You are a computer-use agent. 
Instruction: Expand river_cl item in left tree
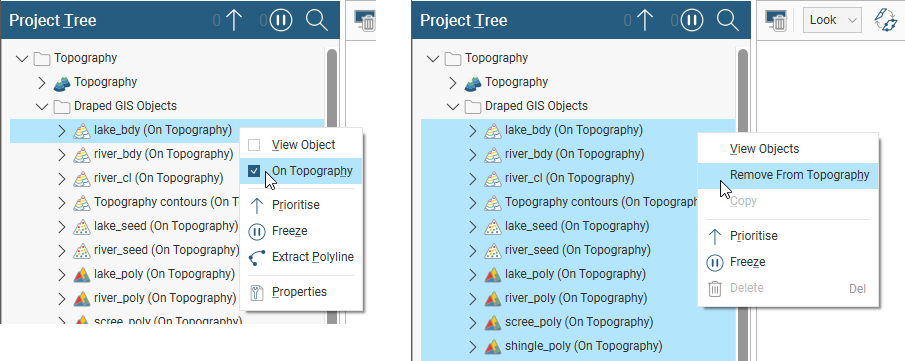(62, 178)
